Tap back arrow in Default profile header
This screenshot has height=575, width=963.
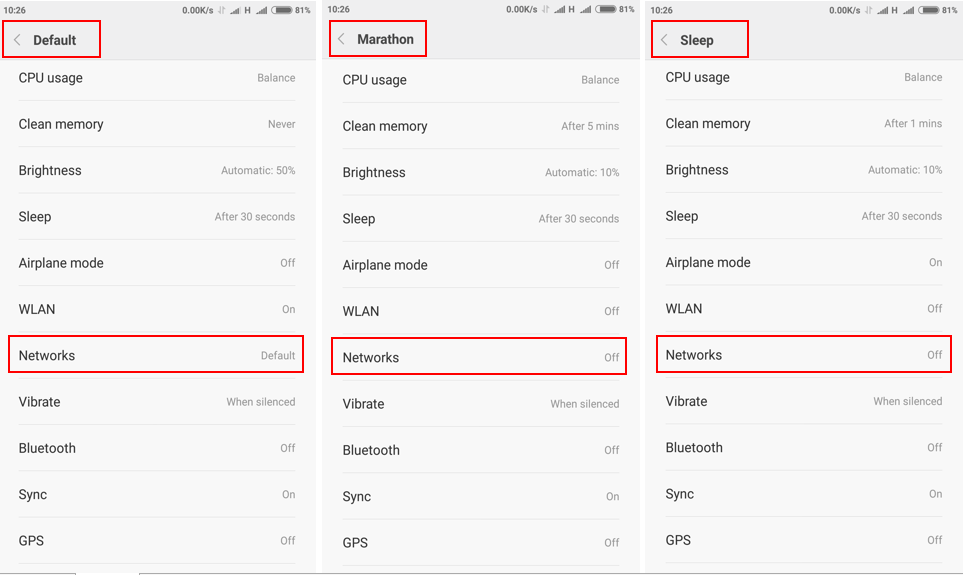(18, 40)
